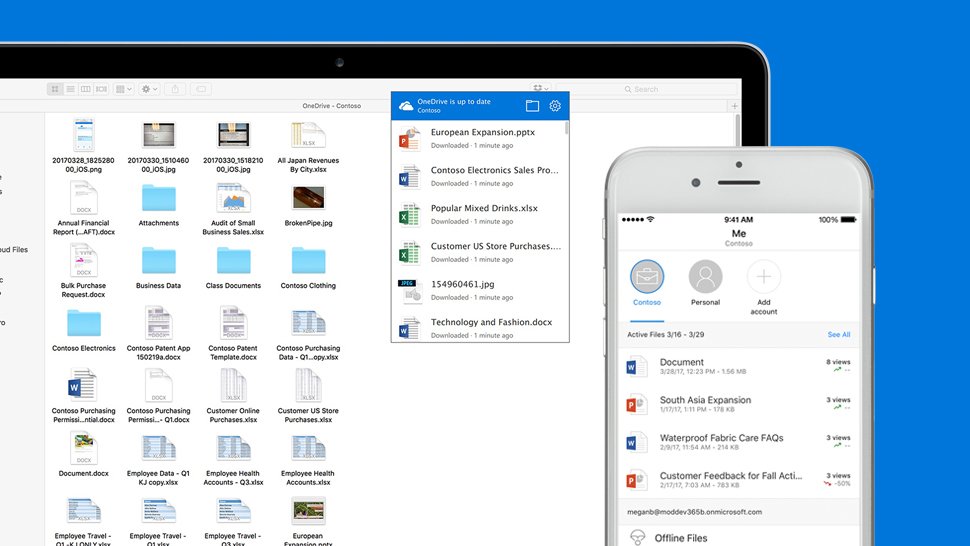Open OneDrive popup settings gear
Screen dimensions: 970x546
[x=555, y=106]
